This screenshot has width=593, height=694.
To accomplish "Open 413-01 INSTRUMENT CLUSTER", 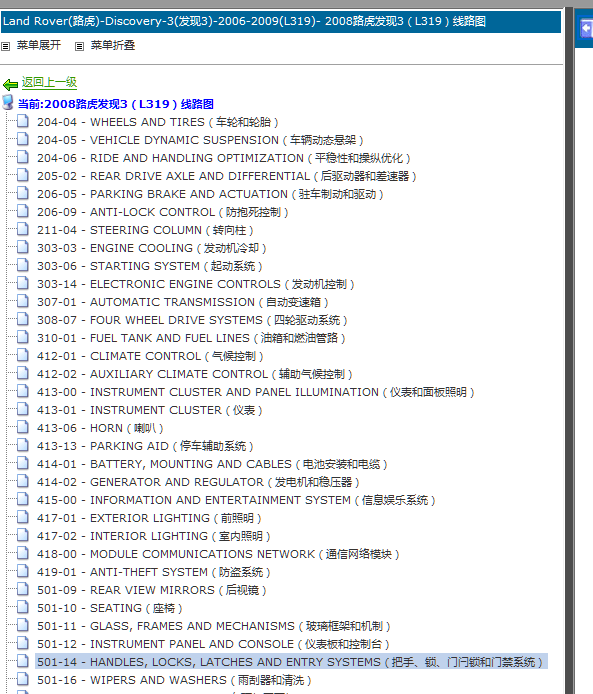I will pos(150,410).
